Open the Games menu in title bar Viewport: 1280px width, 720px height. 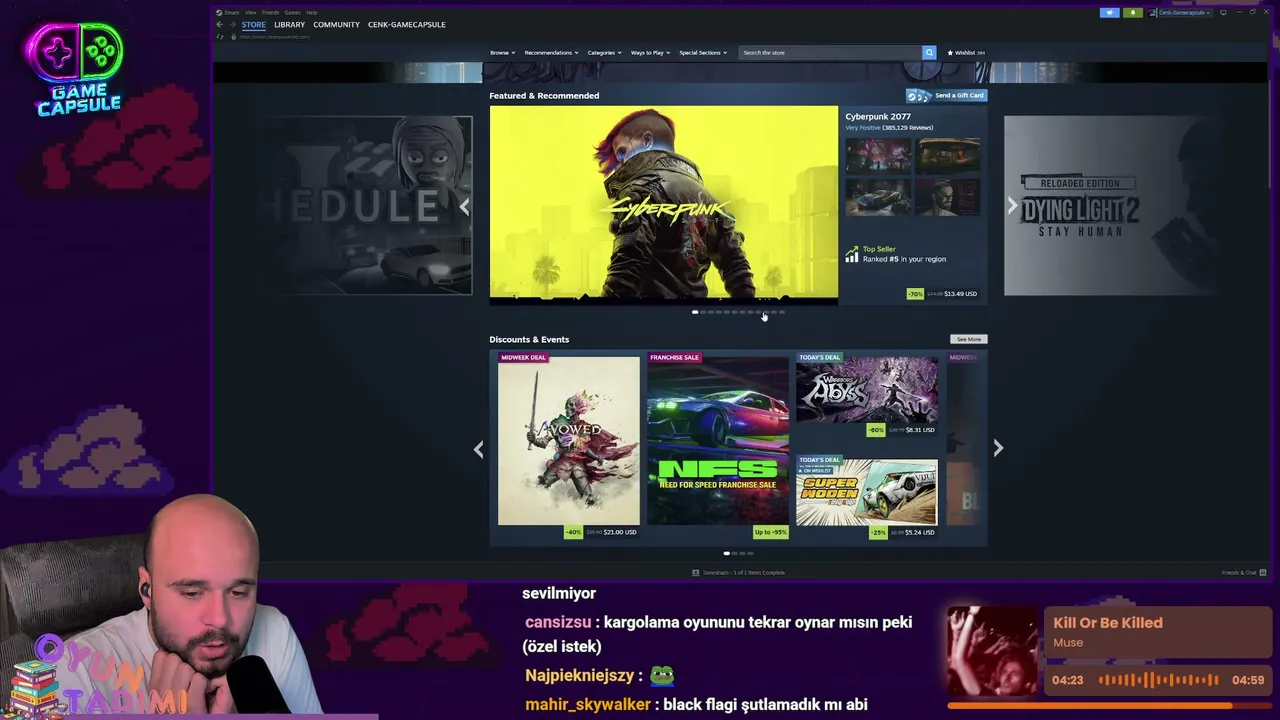pos(292,12)
